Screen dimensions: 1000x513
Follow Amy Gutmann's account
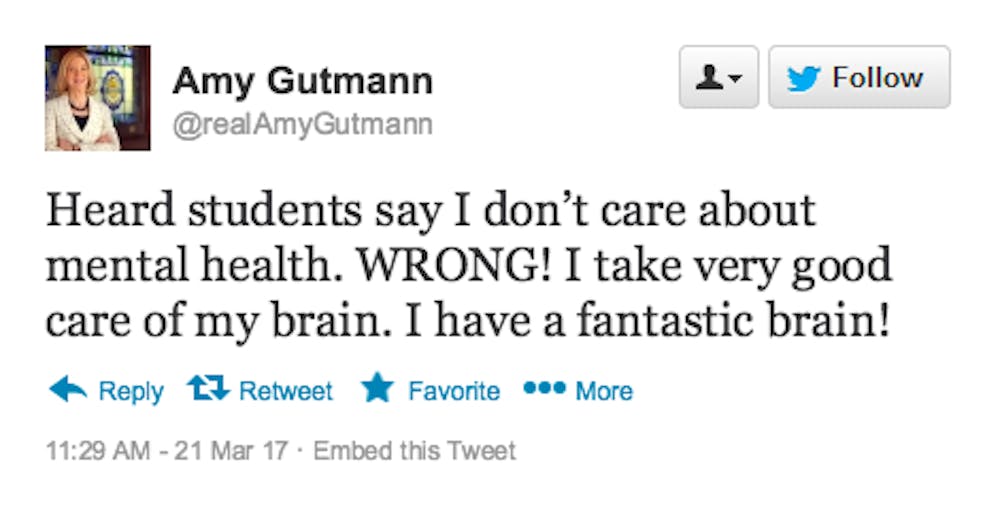[x=858, y=77]
